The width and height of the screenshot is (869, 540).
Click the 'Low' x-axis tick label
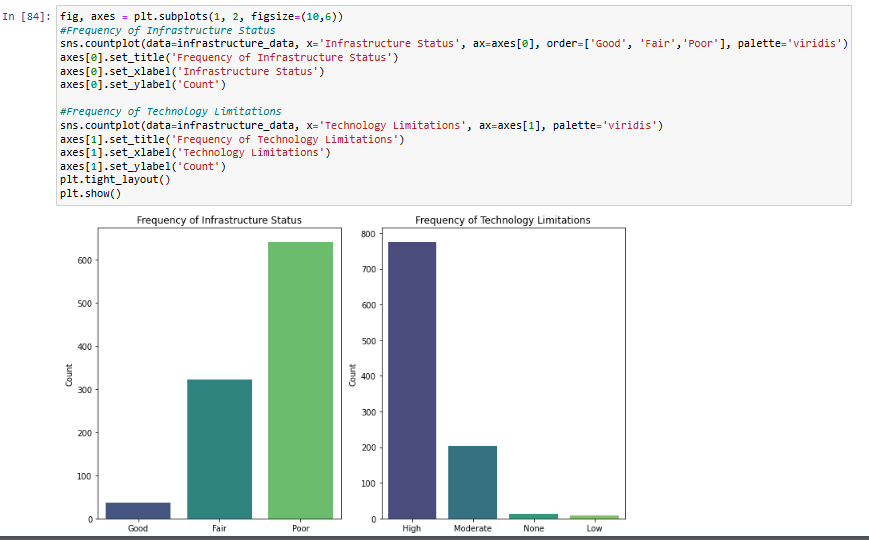pyautogui.click(x=594, y=529)
